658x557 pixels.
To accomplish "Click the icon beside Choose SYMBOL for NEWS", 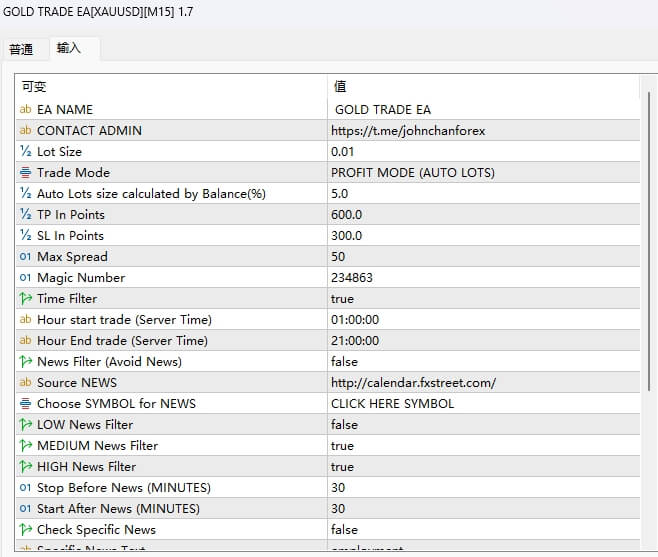I will pyautogui.click(x=26, y=403).
